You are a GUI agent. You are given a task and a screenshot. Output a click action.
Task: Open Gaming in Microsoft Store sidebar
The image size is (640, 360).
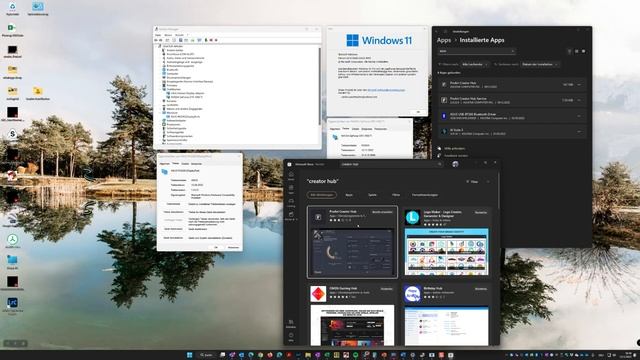(291, 202)
